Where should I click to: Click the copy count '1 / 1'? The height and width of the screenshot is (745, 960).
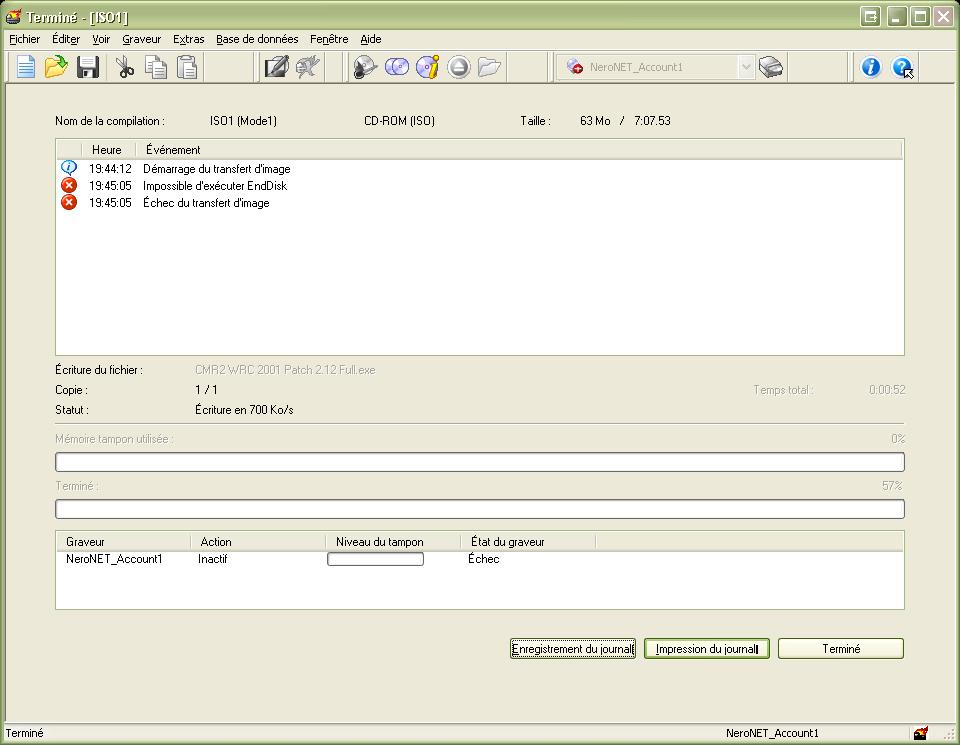(x=206, y=390)
